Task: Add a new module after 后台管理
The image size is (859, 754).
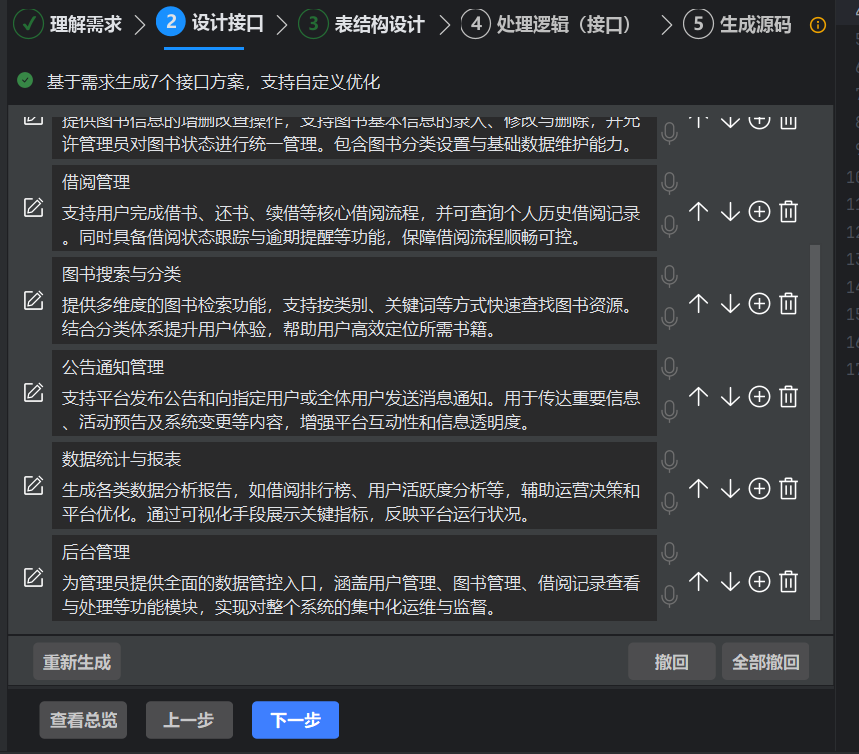Action: [759, 580]
